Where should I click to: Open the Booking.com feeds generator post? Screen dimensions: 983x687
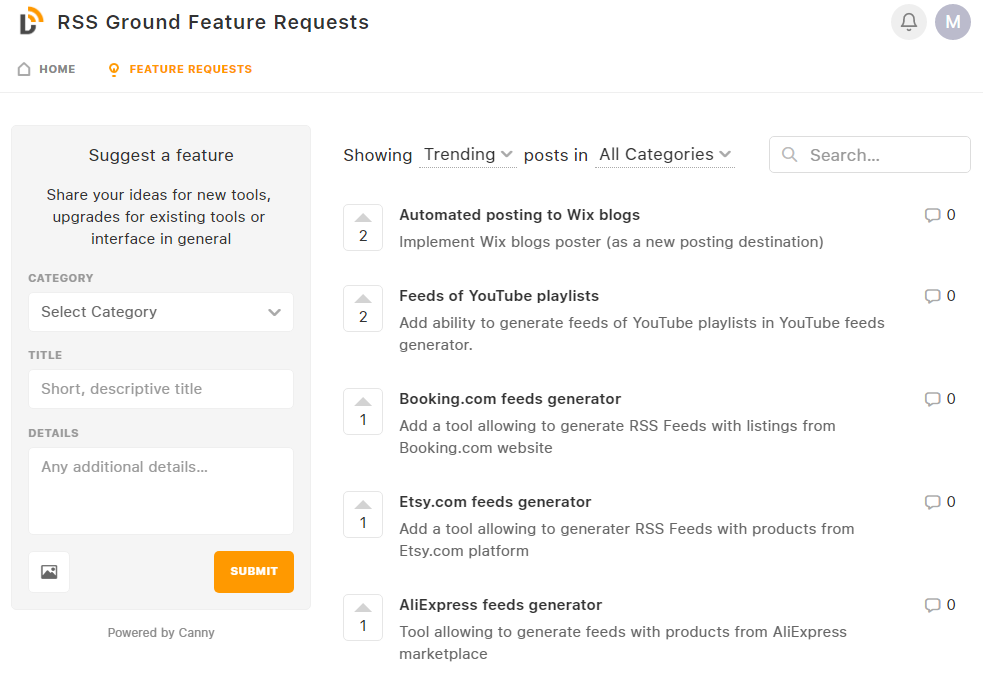[x=510, y=399]
